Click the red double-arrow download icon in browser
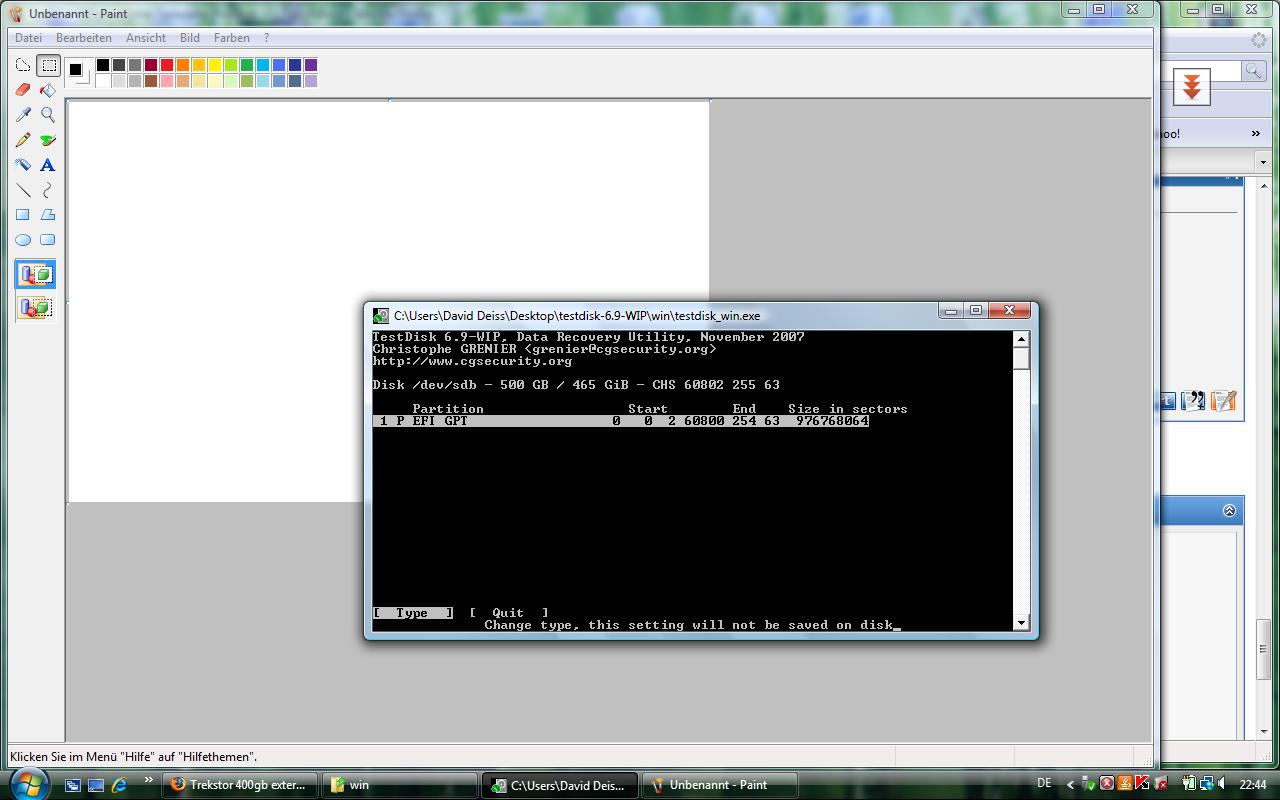 [x=1191, y=87]
